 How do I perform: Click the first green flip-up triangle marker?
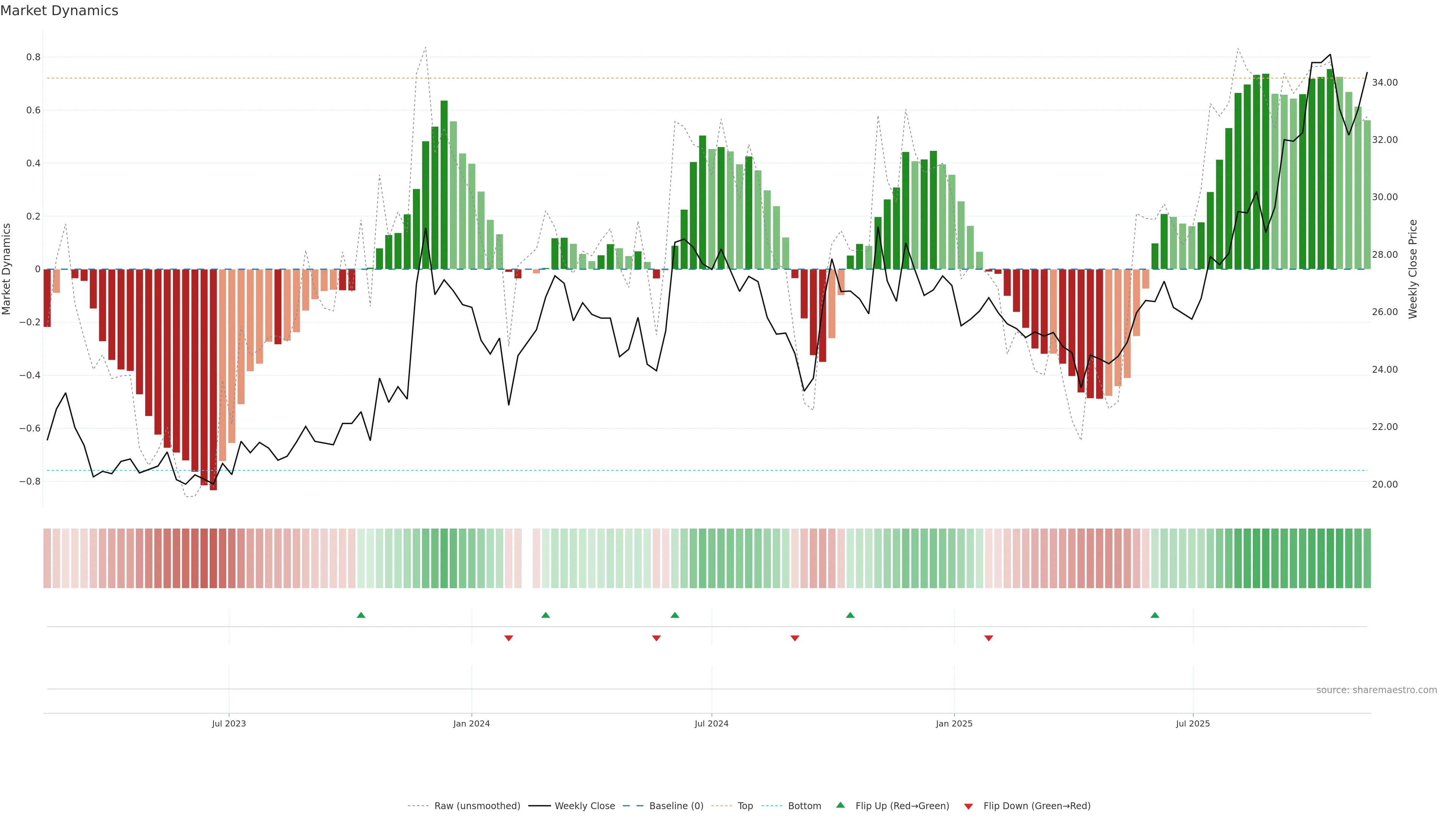361,615
